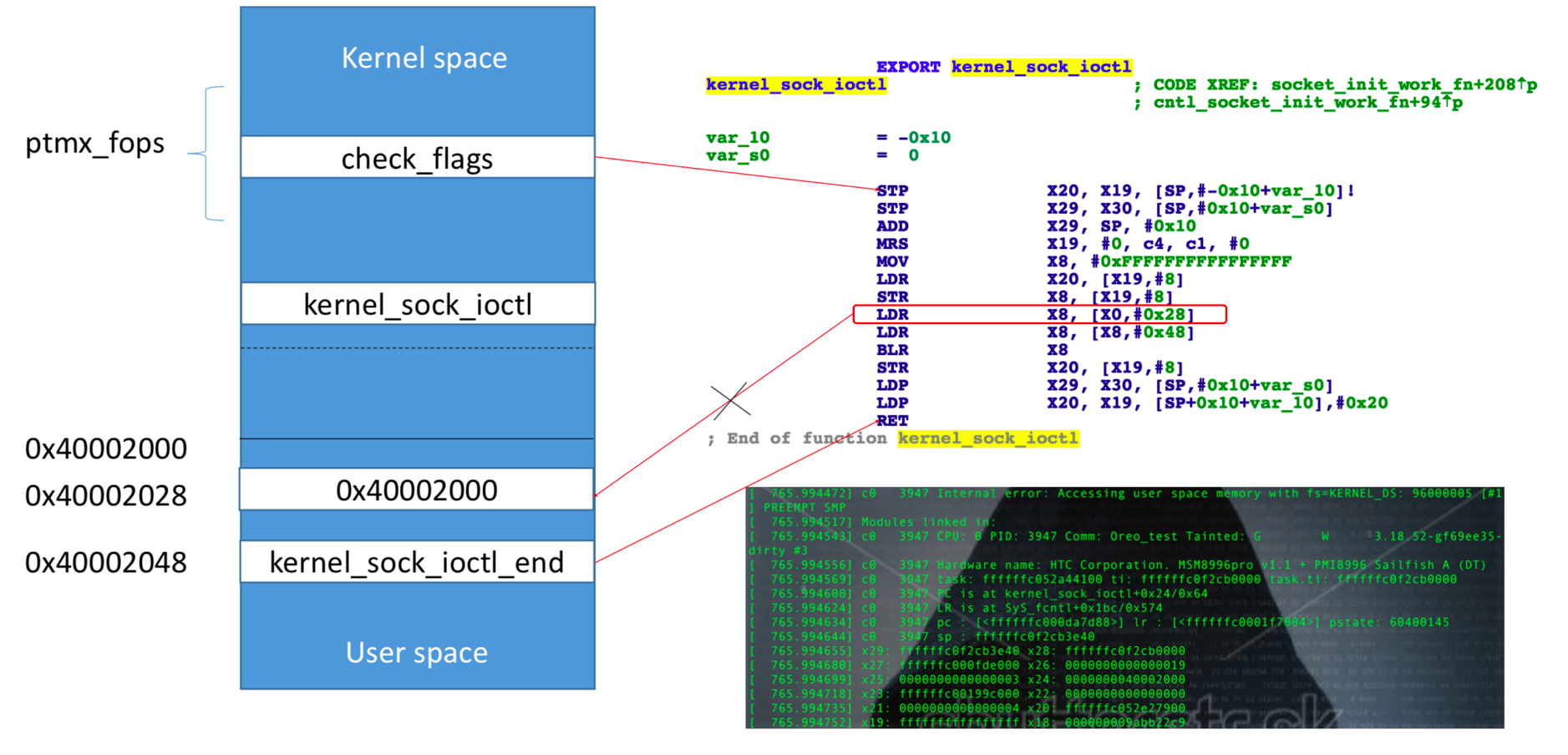
Task: Click the Kernel space heading
Action: pyautogui.click(x=424, y=58)
